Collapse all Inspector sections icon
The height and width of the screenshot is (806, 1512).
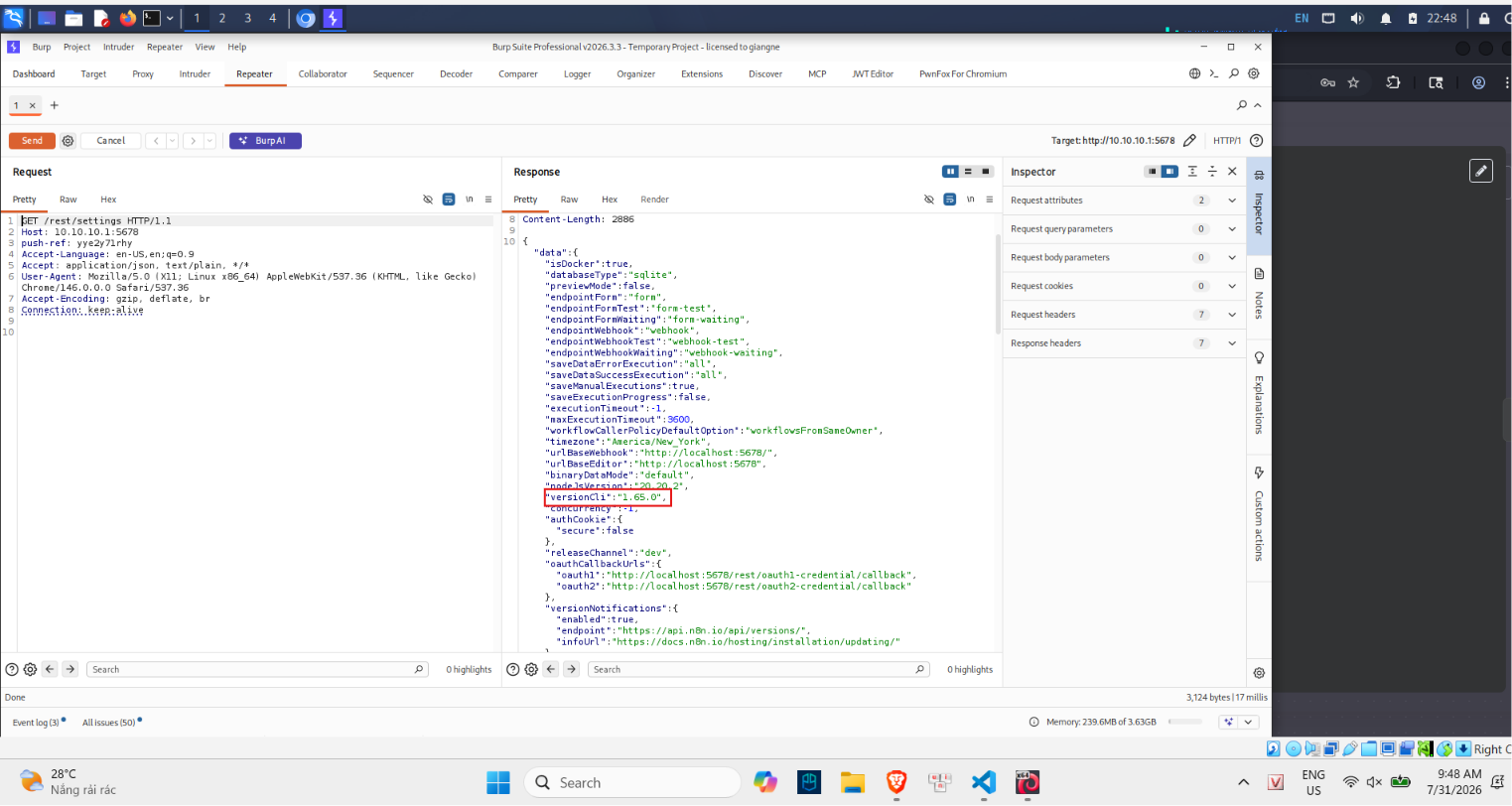pos(1212,172)
